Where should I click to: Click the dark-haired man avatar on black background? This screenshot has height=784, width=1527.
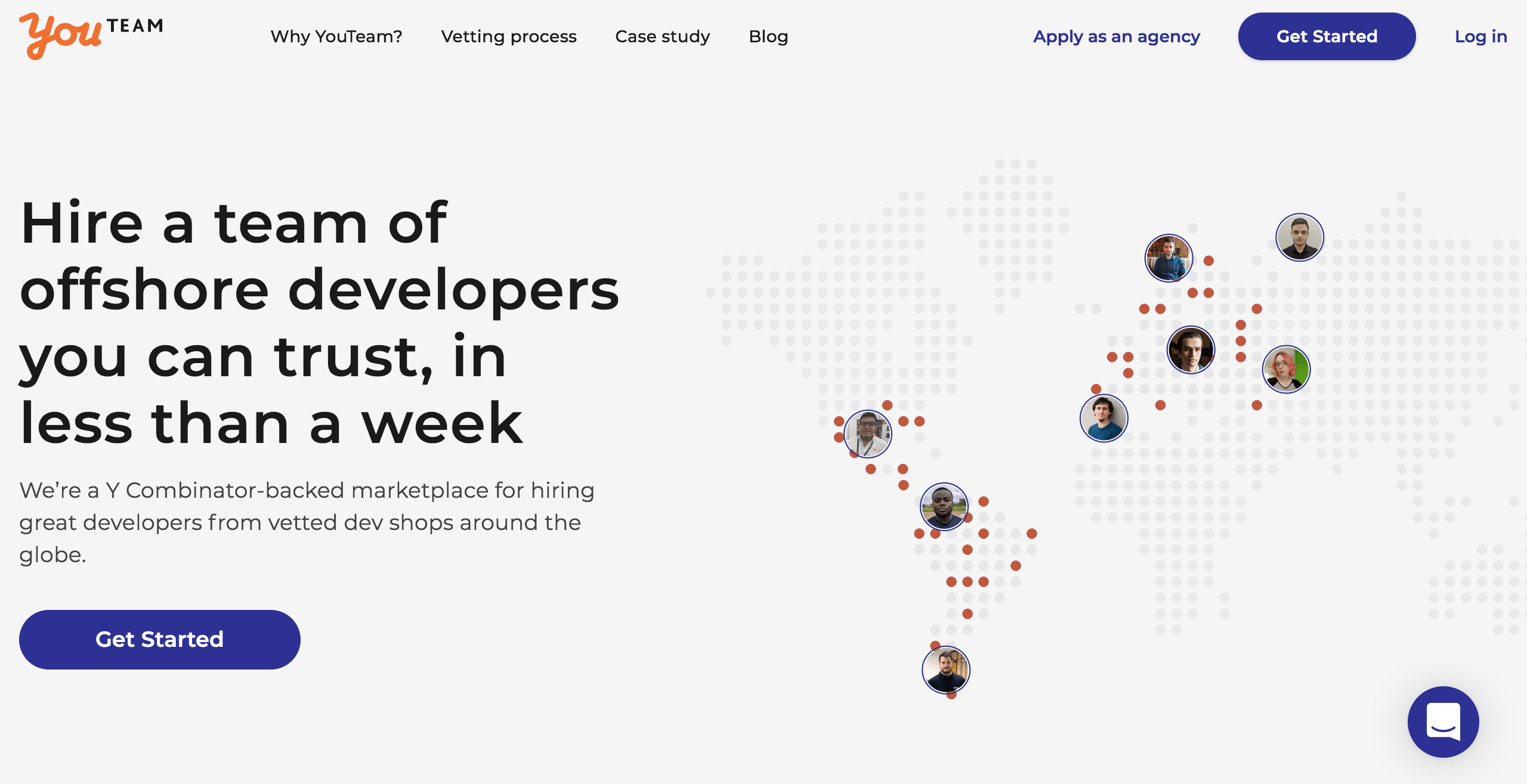click(x=1191, y=350)
